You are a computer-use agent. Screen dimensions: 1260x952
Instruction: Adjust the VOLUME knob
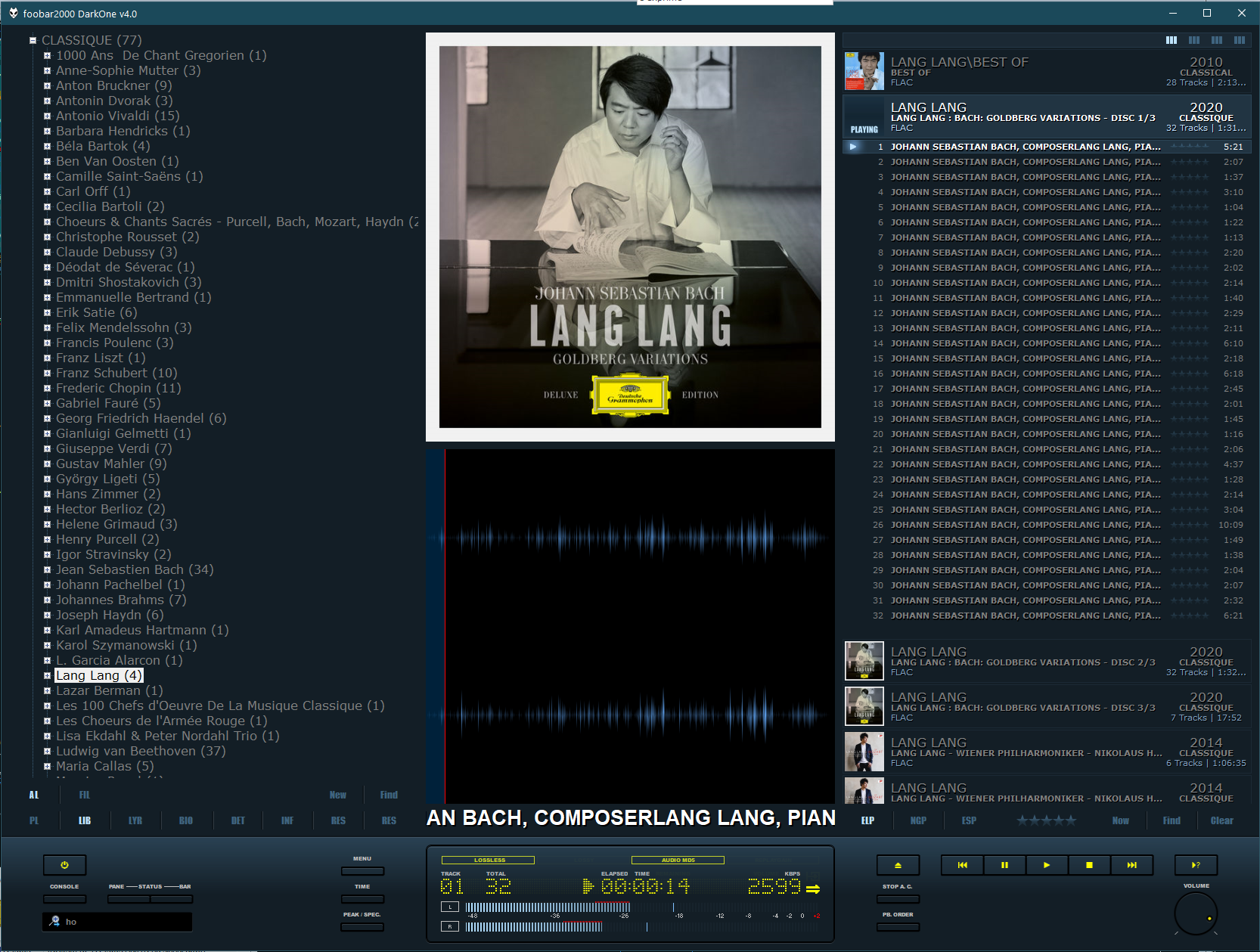pyautogui.click(x=1196, y=913)
